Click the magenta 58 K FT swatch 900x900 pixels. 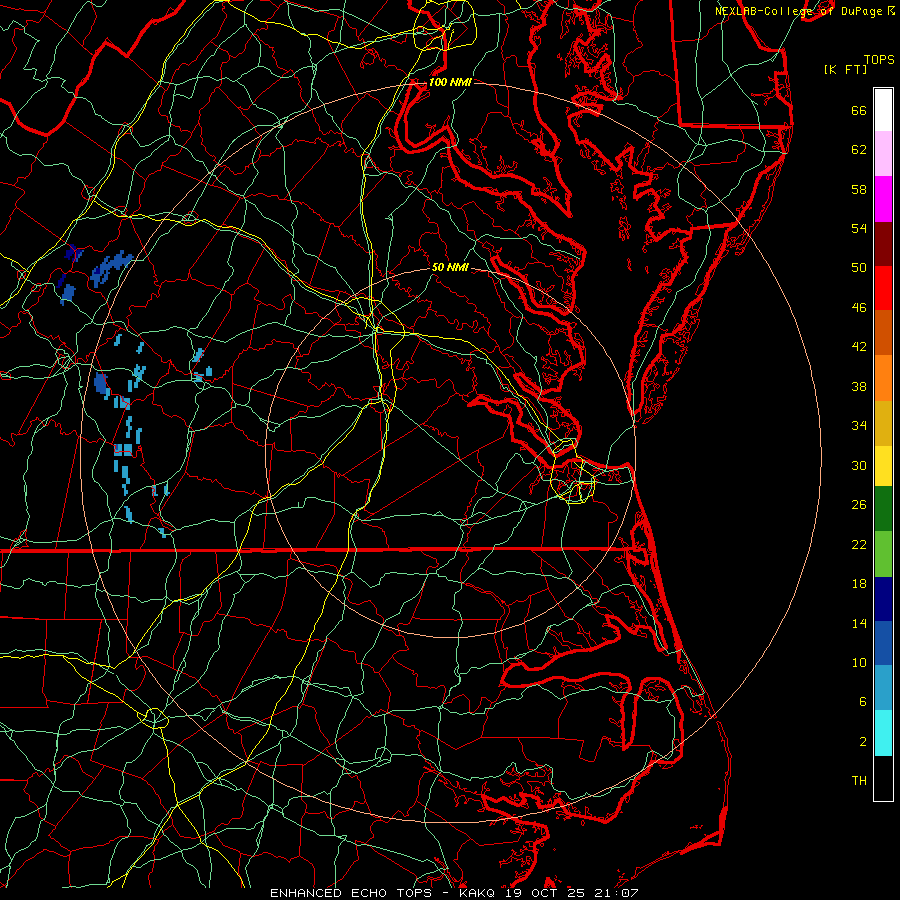(x=883, y=199)
